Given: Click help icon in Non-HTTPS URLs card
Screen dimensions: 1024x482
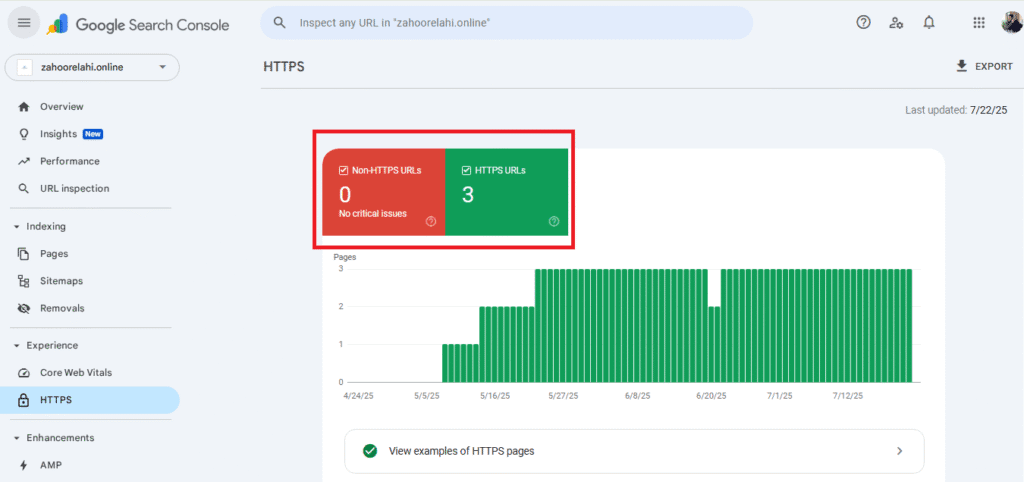Looking at the screenshot, I should click(430, 221).
